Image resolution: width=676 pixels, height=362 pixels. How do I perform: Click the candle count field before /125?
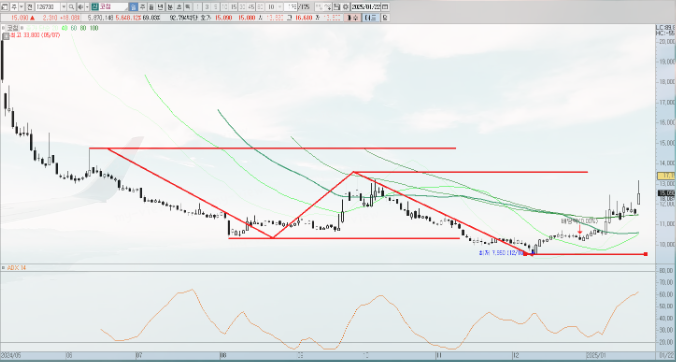tap(291, 6)
